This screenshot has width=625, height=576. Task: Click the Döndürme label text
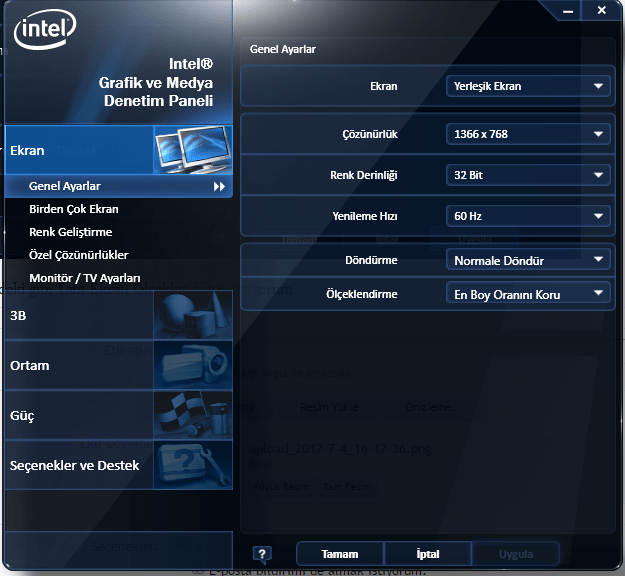point(371,260)
